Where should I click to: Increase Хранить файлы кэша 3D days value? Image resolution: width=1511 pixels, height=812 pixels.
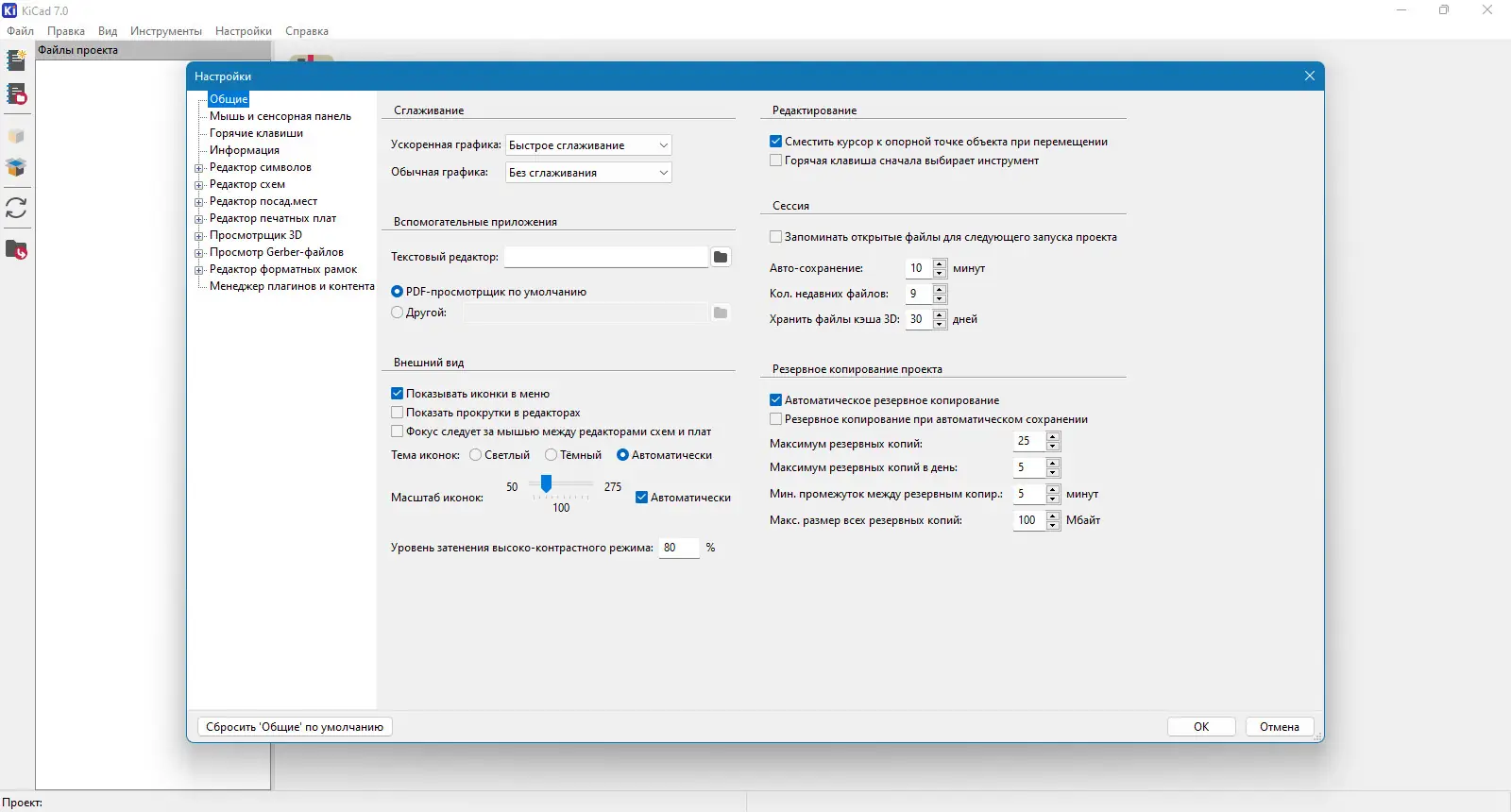[x=940, y=314]
